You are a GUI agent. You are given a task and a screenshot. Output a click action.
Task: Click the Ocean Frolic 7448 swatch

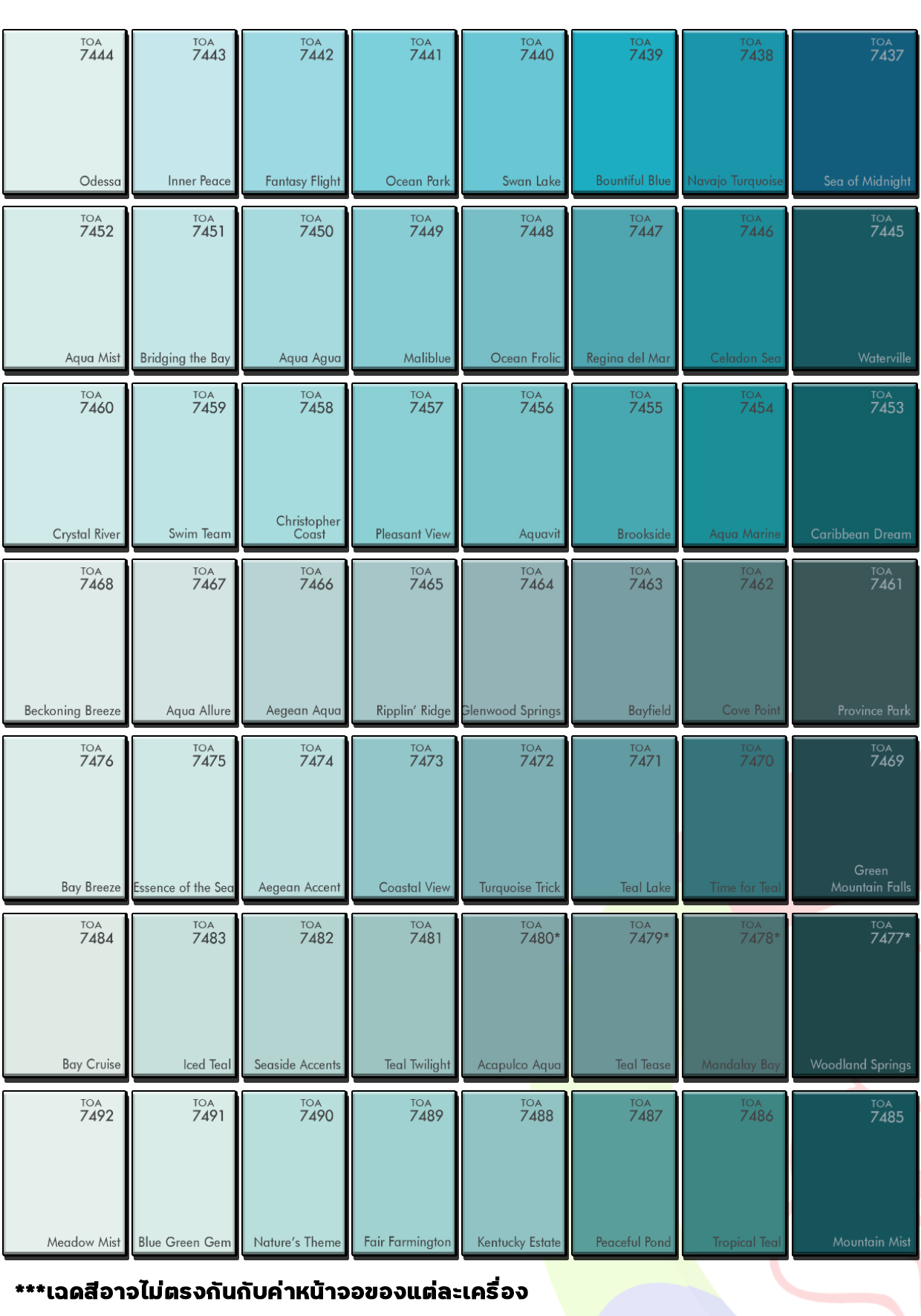click(x=514, y=289)
